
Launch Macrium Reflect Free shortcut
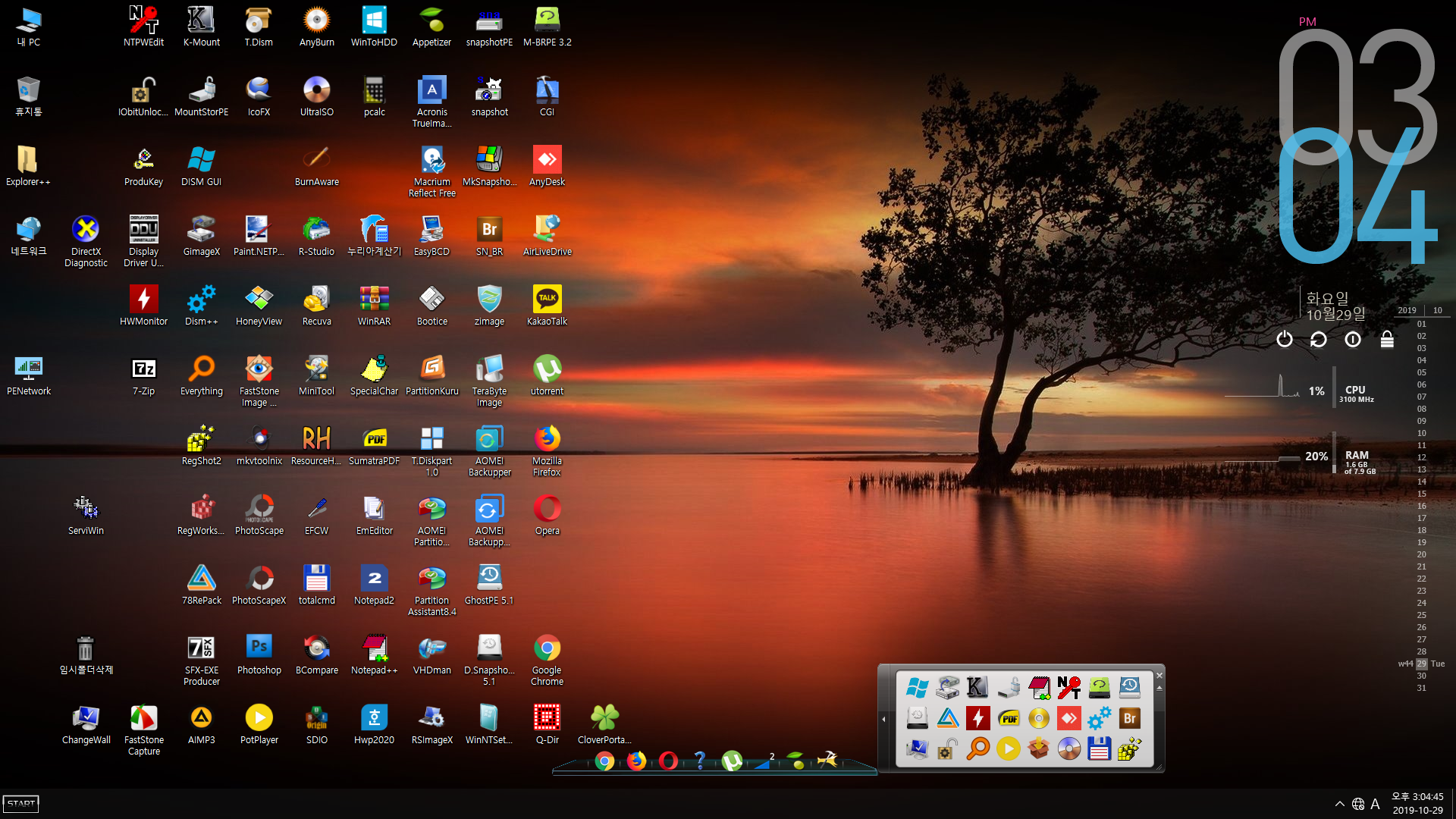pyautogui.click(x=431, y=171)
